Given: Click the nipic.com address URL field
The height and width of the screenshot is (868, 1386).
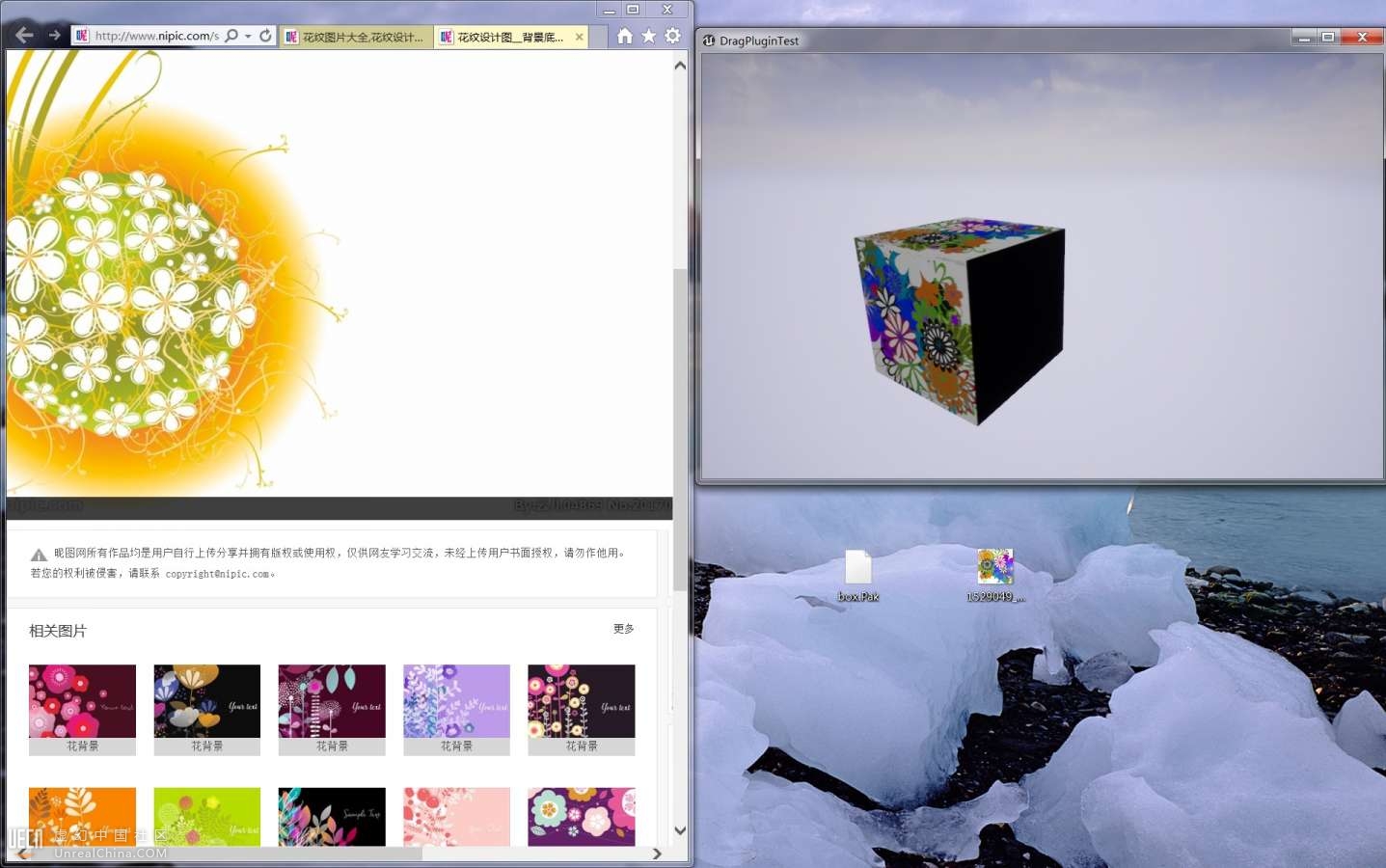Looking at the screenshot, I should [154, 36].
